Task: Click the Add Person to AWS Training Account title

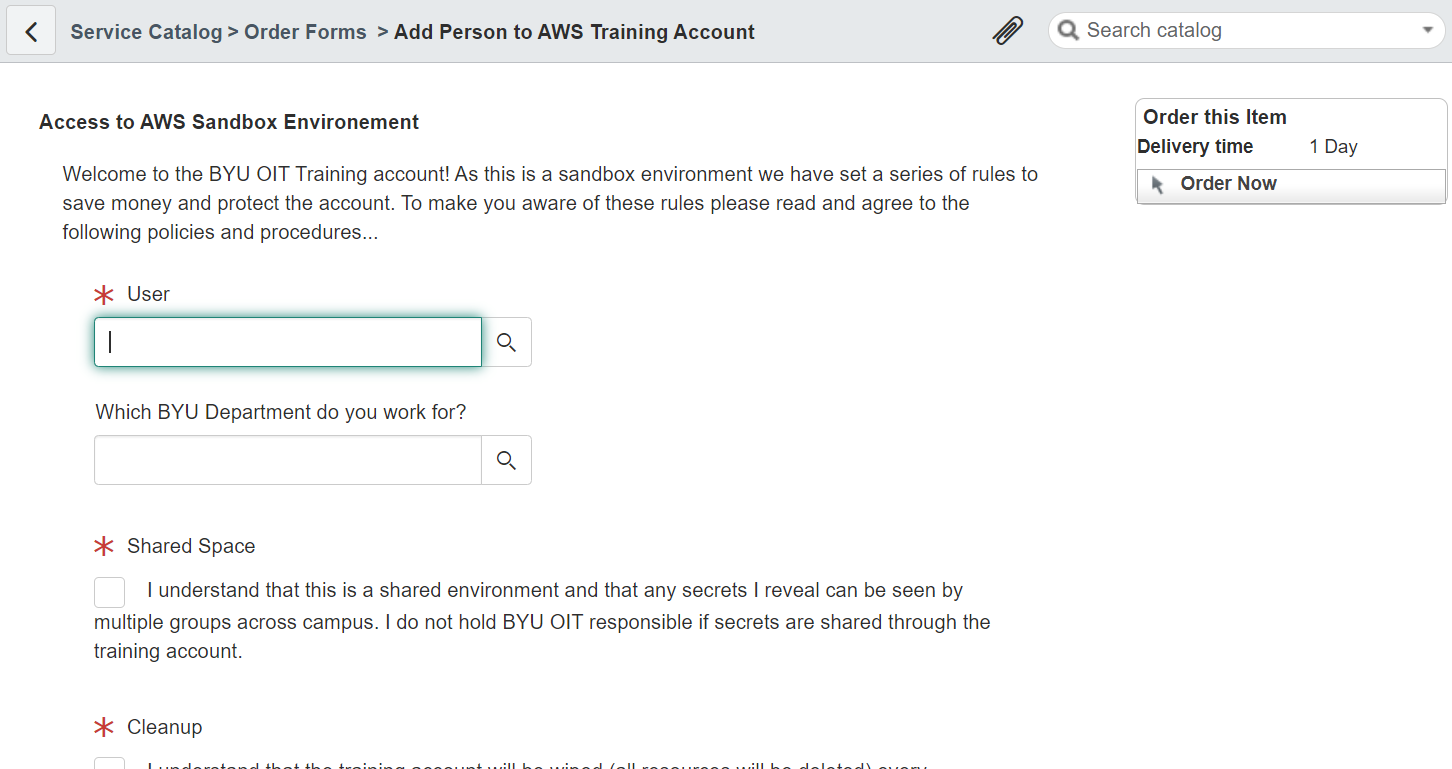Action: (574, 32)
